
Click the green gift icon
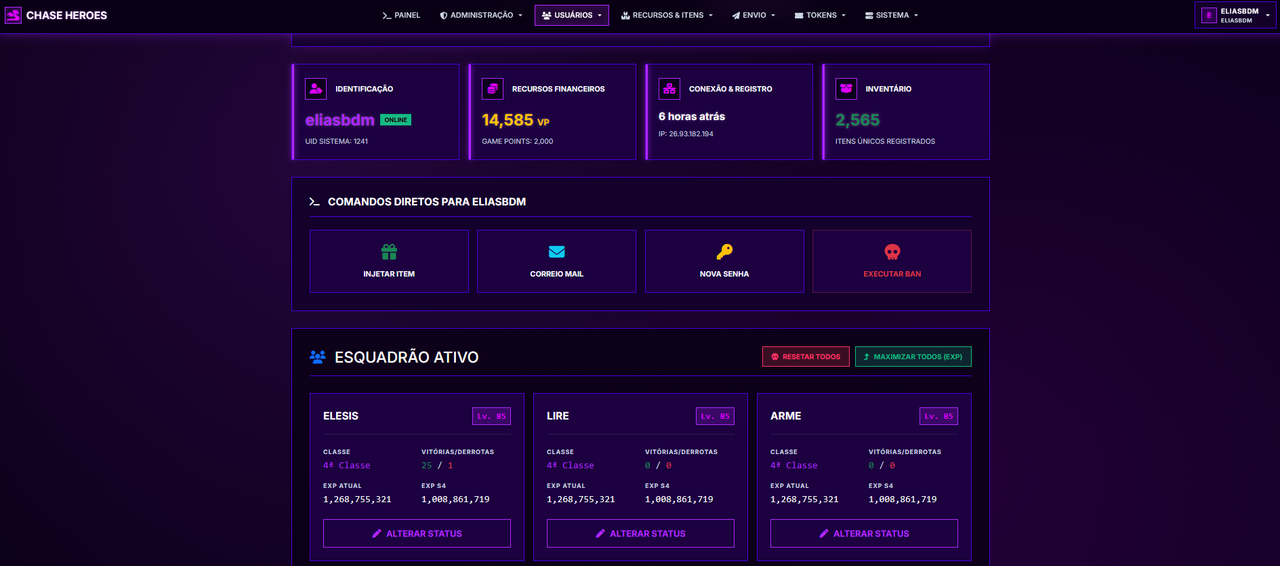[x=389, y=252]
